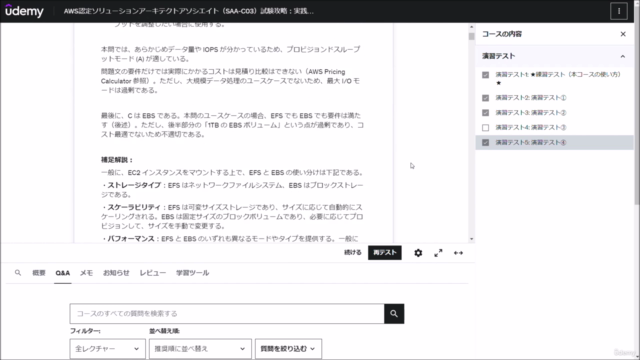Image resolution: width=640 pixels, height=360 pixels.
Task: Click the search magnifier tab icon
Action: tap(18, 272)
